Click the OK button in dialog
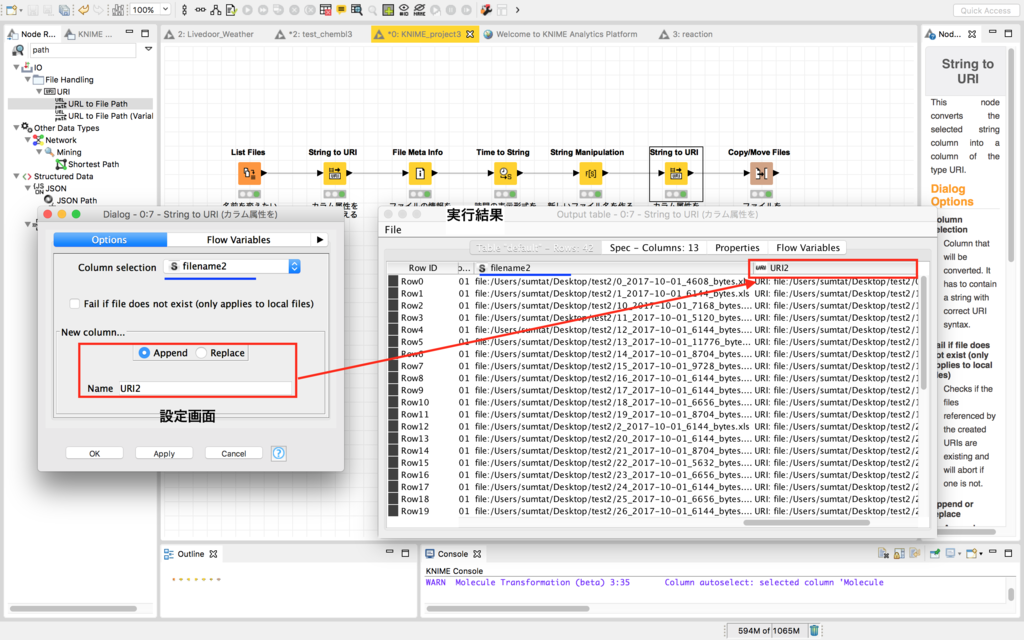 (x=95, y=453)
